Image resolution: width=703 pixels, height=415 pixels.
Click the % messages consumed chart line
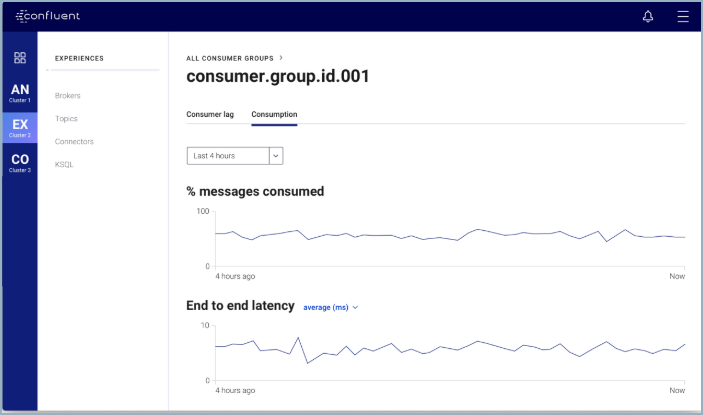(450, 235)
